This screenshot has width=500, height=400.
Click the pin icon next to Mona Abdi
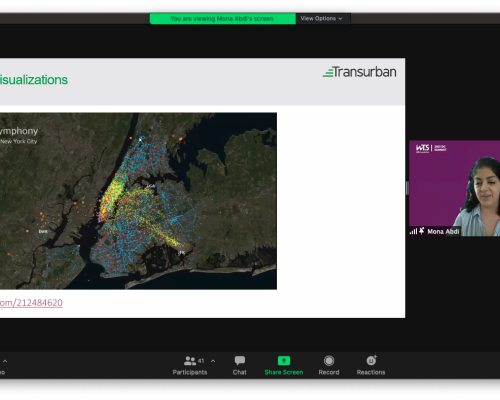click(422, 231)
